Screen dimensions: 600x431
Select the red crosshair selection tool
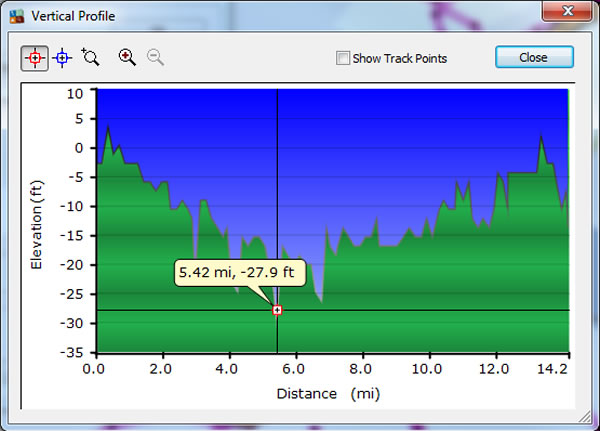[34, 58]
